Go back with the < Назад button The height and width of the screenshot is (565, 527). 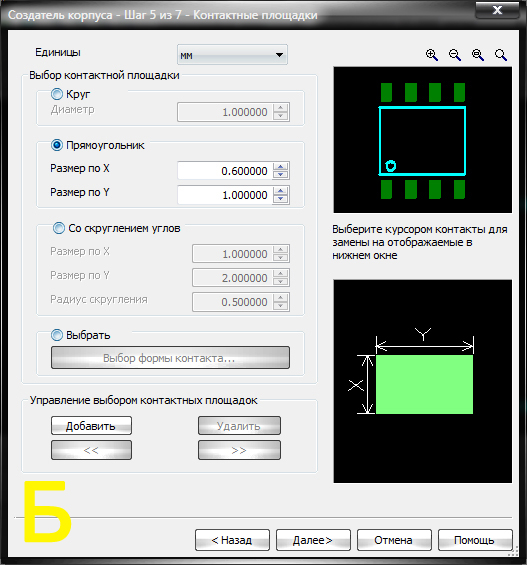pos(232,540)
